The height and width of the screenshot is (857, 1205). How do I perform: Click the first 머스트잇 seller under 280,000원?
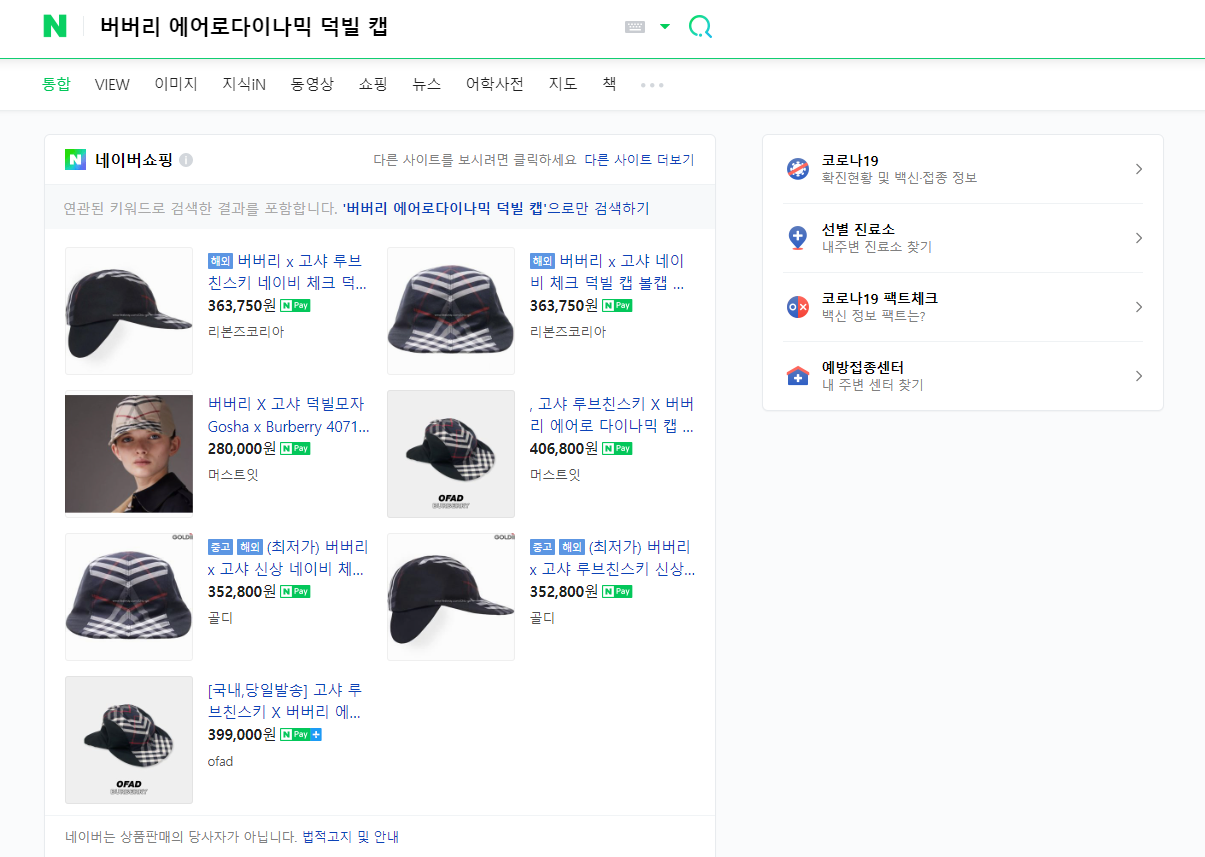[233, 474]
